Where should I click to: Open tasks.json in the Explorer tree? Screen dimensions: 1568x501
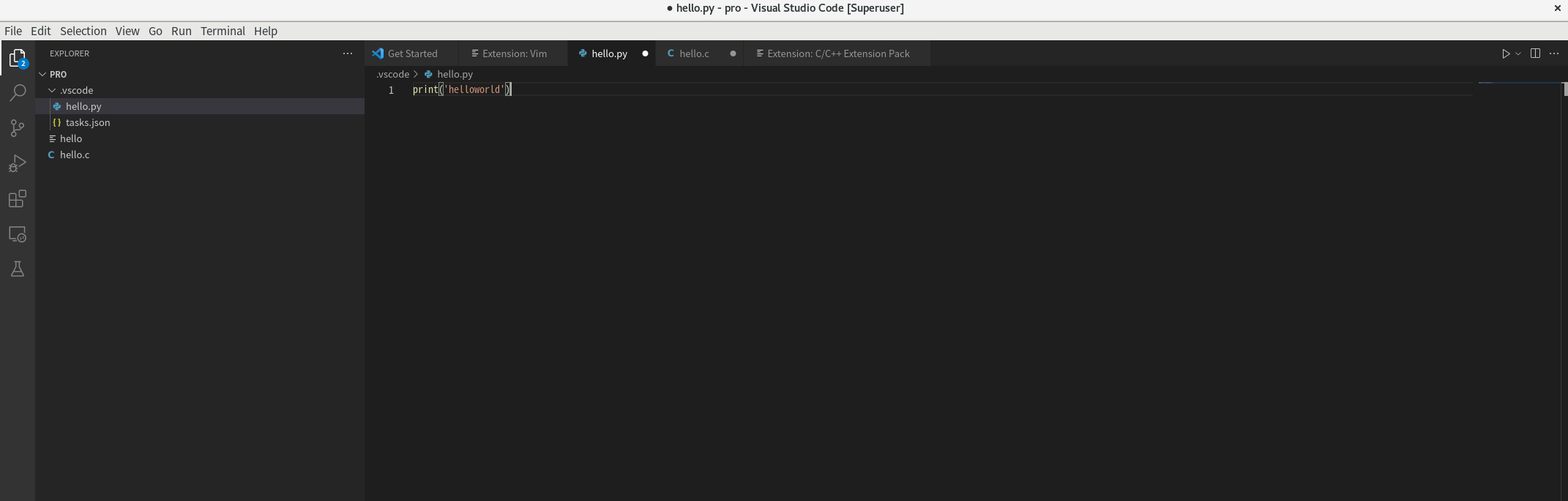200,122
